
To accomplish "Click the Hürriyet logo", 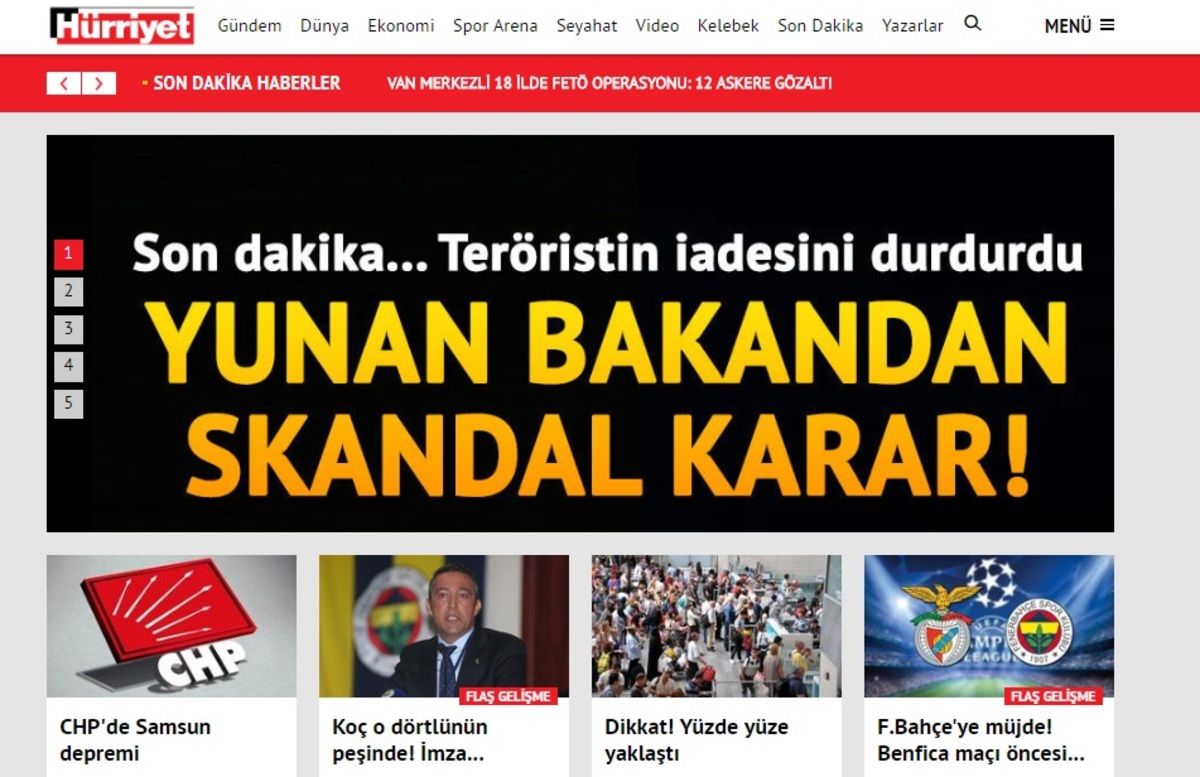I will click(122, 26).
